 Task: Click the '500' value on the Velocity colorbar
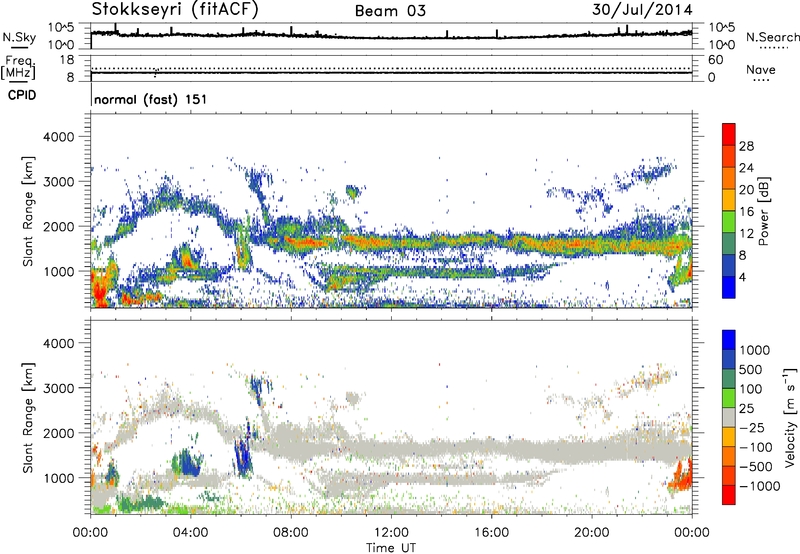753,370
